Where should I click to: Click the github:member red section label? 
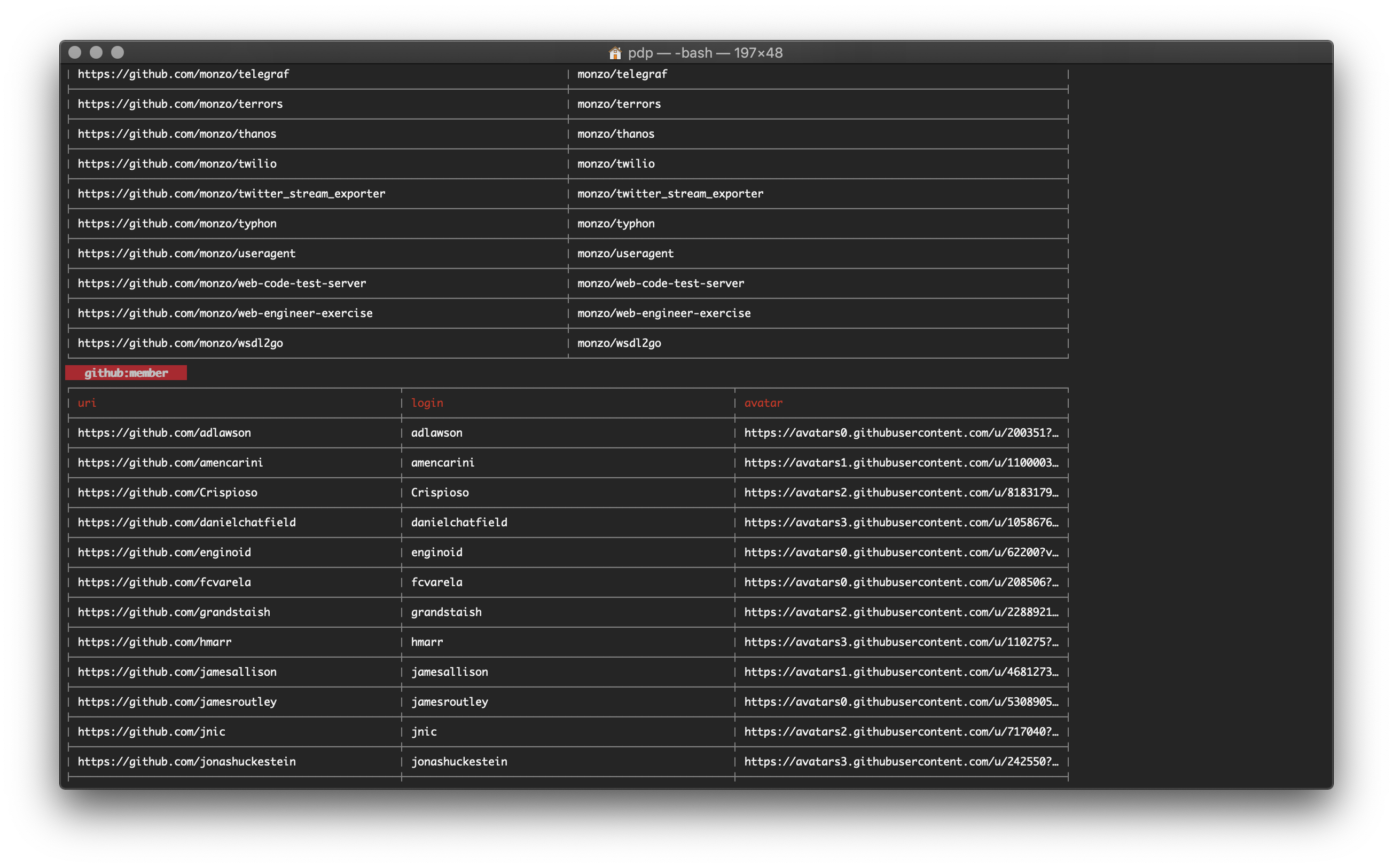click(x=126, y=373)
